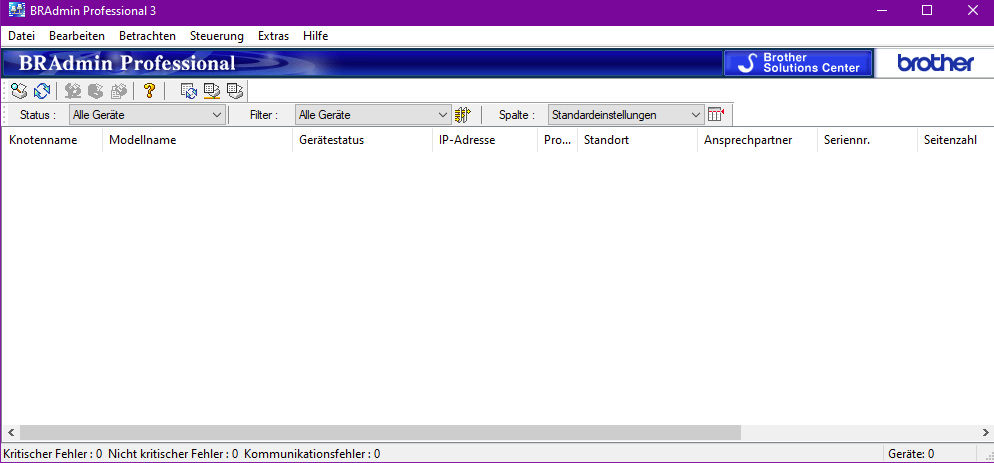
Task: Click right arrow of horizontal scrollbar
Action: click(984, 433)
